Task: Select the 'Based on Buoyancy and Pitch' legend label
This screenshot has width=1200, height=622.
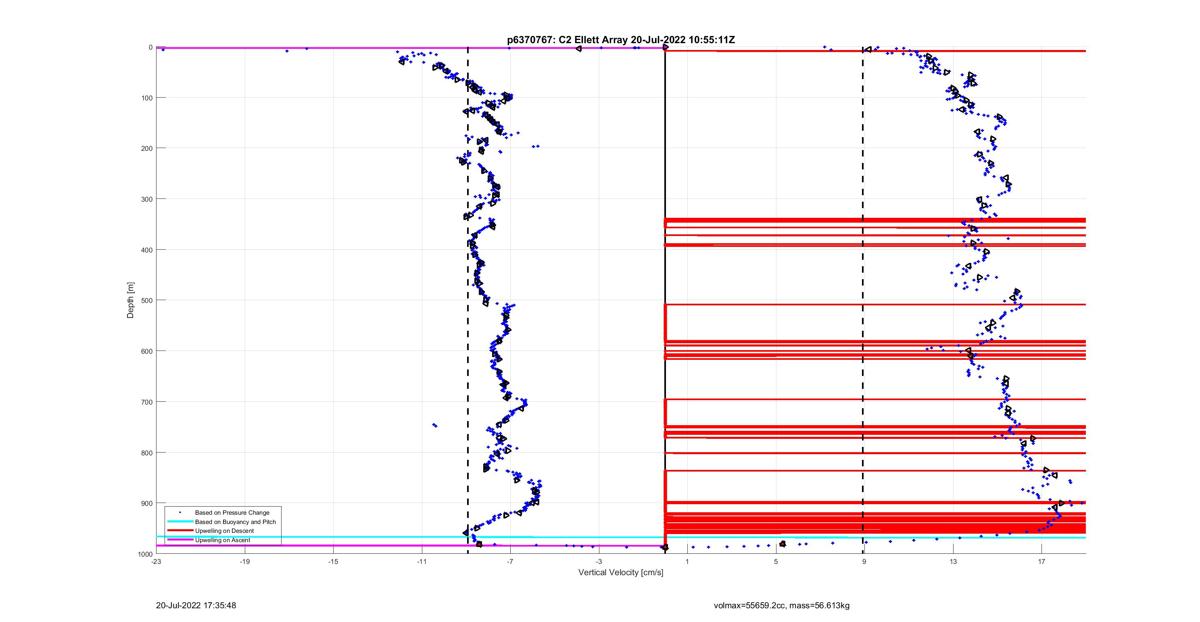Action: pos(235,522)
